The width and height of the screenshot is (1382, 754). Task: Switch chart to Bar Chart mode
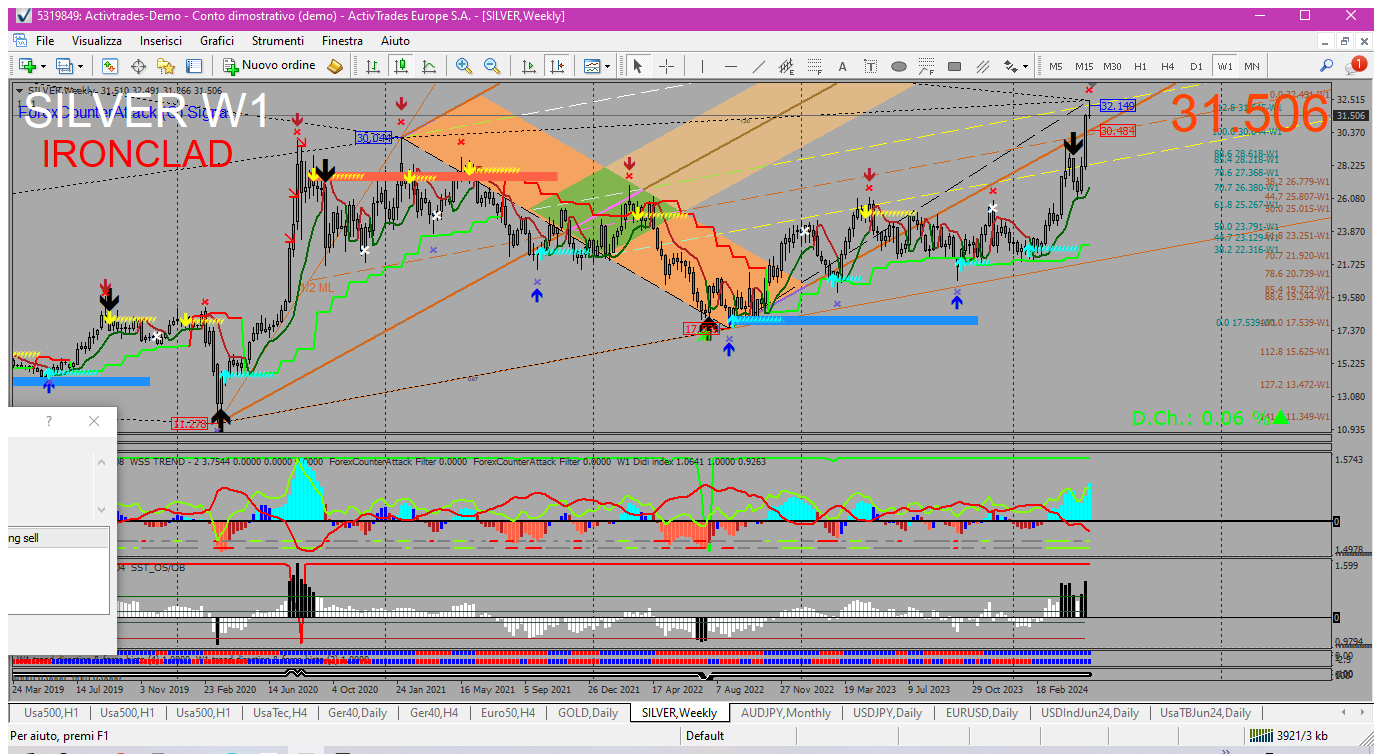pos(373,66)
